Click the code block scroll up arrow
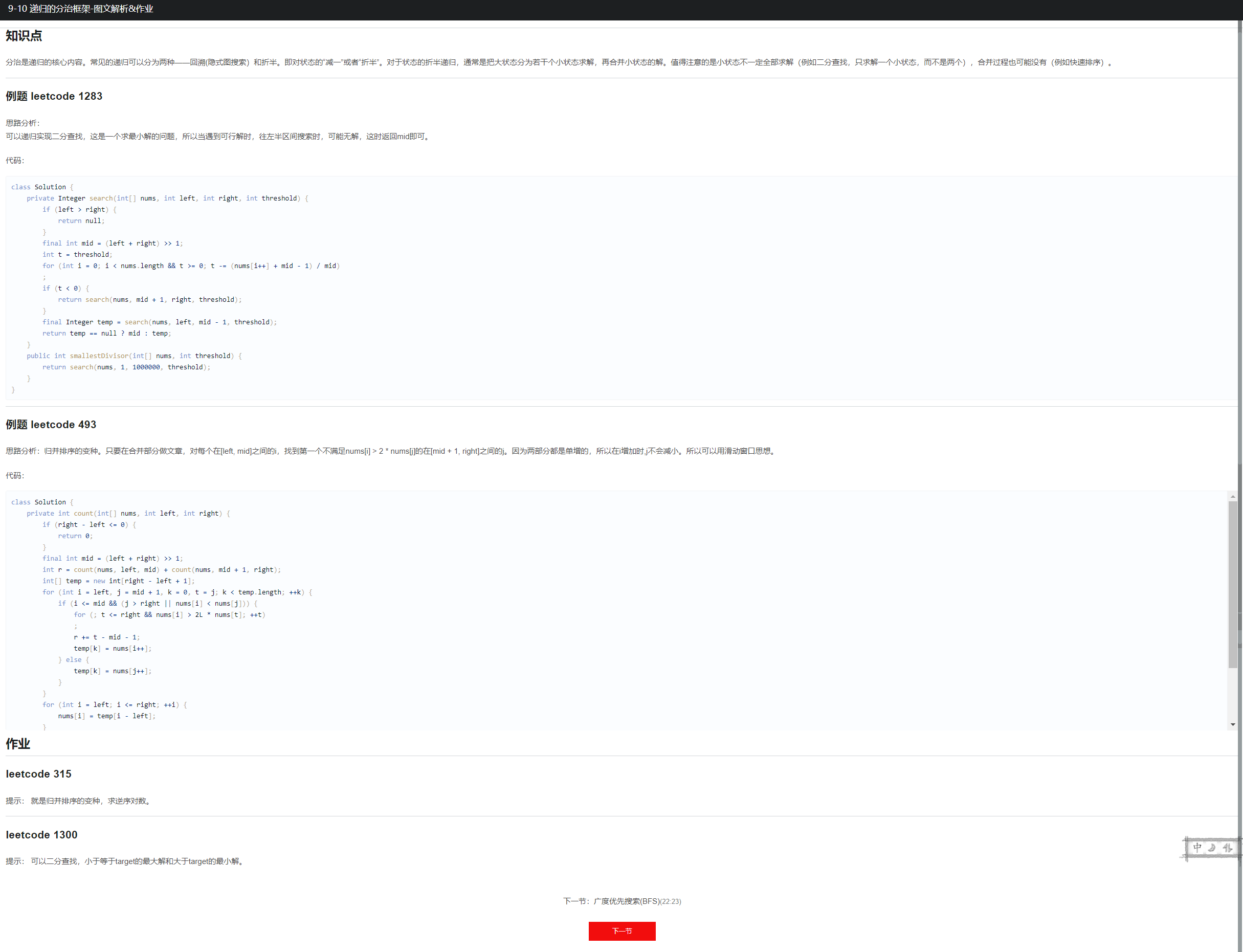Viewport: 1243px width, 952px height. click(x=1232, y=496)
